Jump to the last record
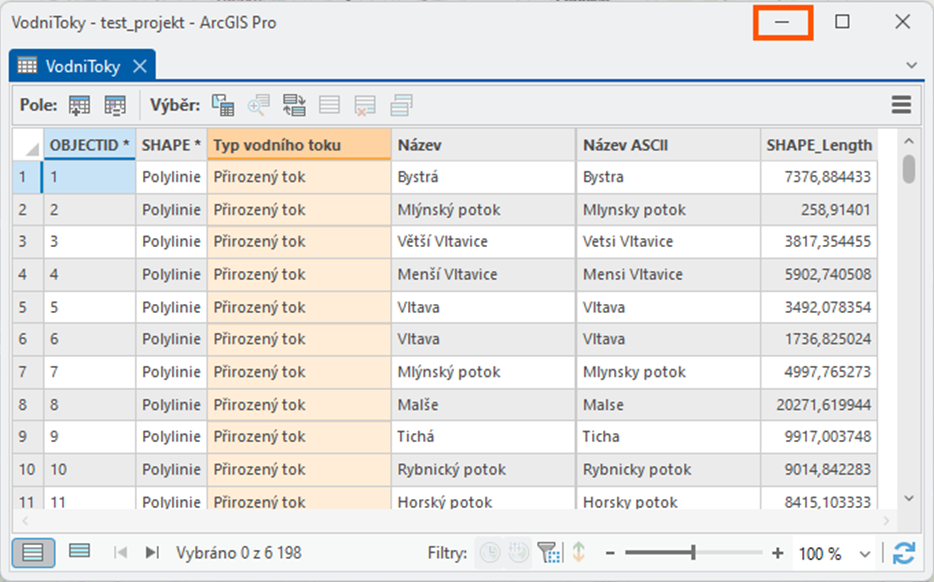Viewport: 934px width, 582px height. coord(152,553)
